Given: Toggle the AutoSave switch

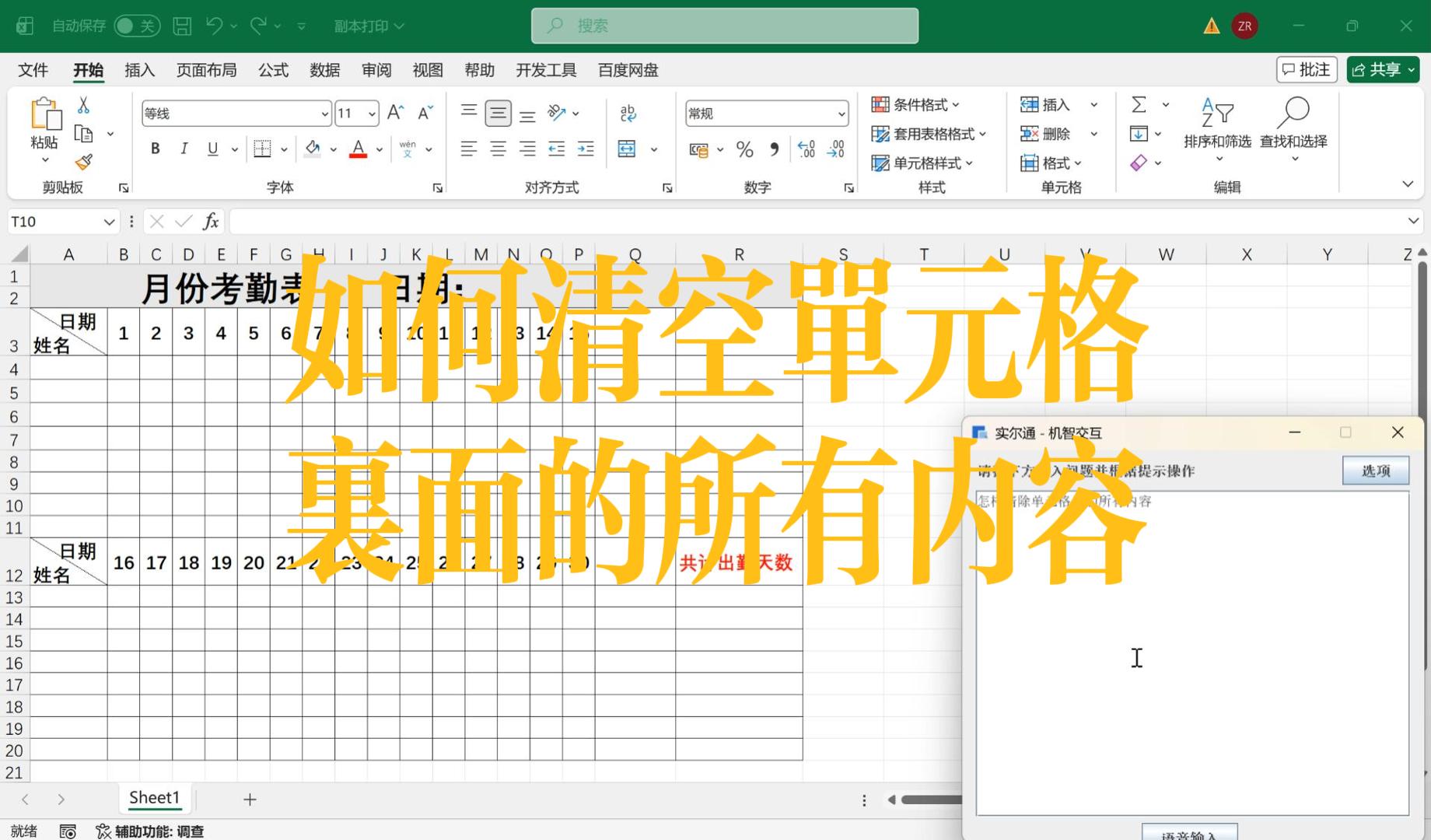Looking at the screenshot, I should click(136, 26).
